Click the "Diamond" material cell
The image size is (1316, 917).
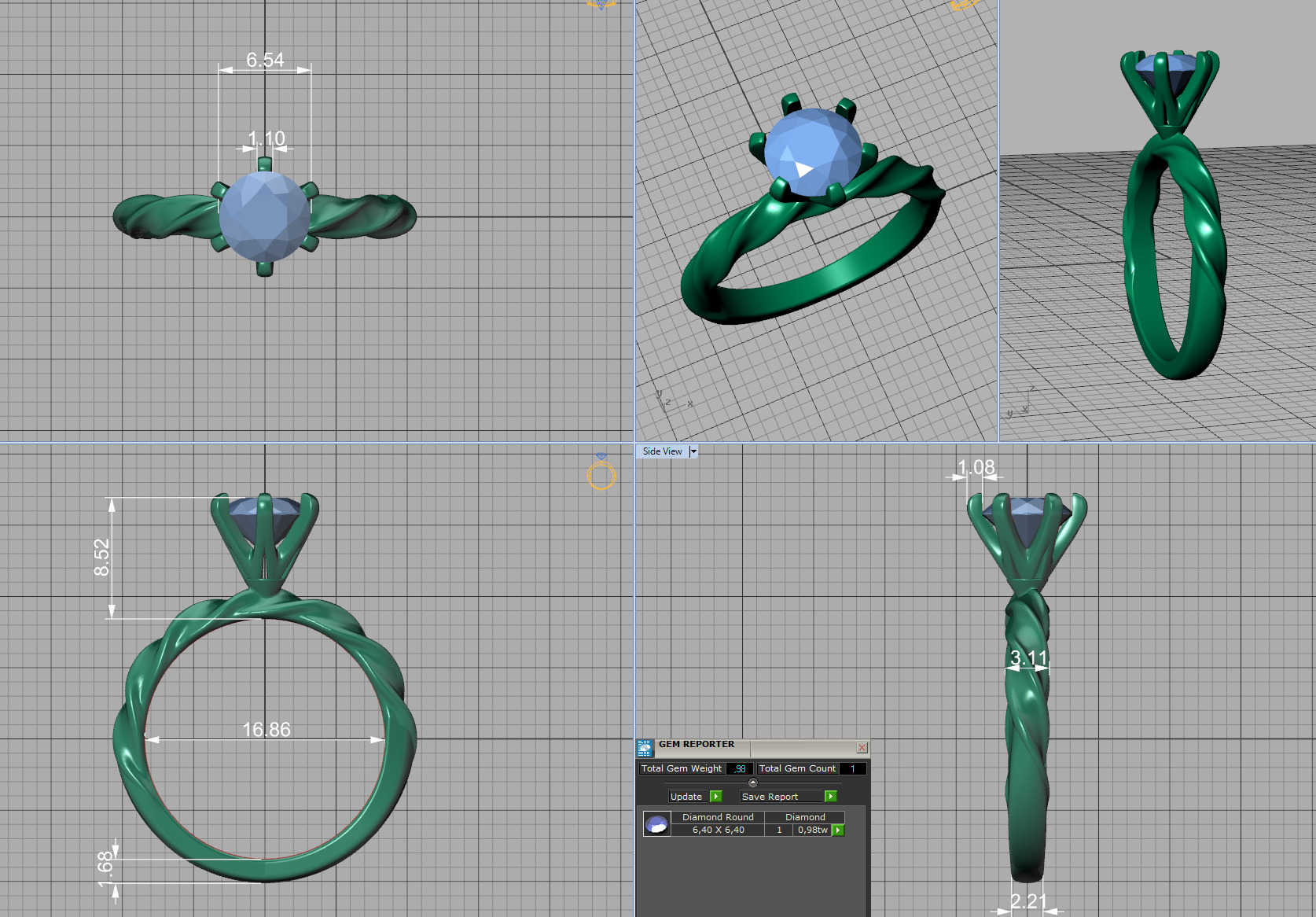click(805, 817)
